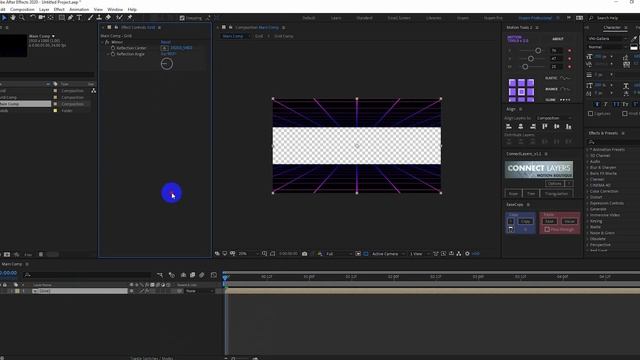Click the Options button in ConnectLayers

555,184
